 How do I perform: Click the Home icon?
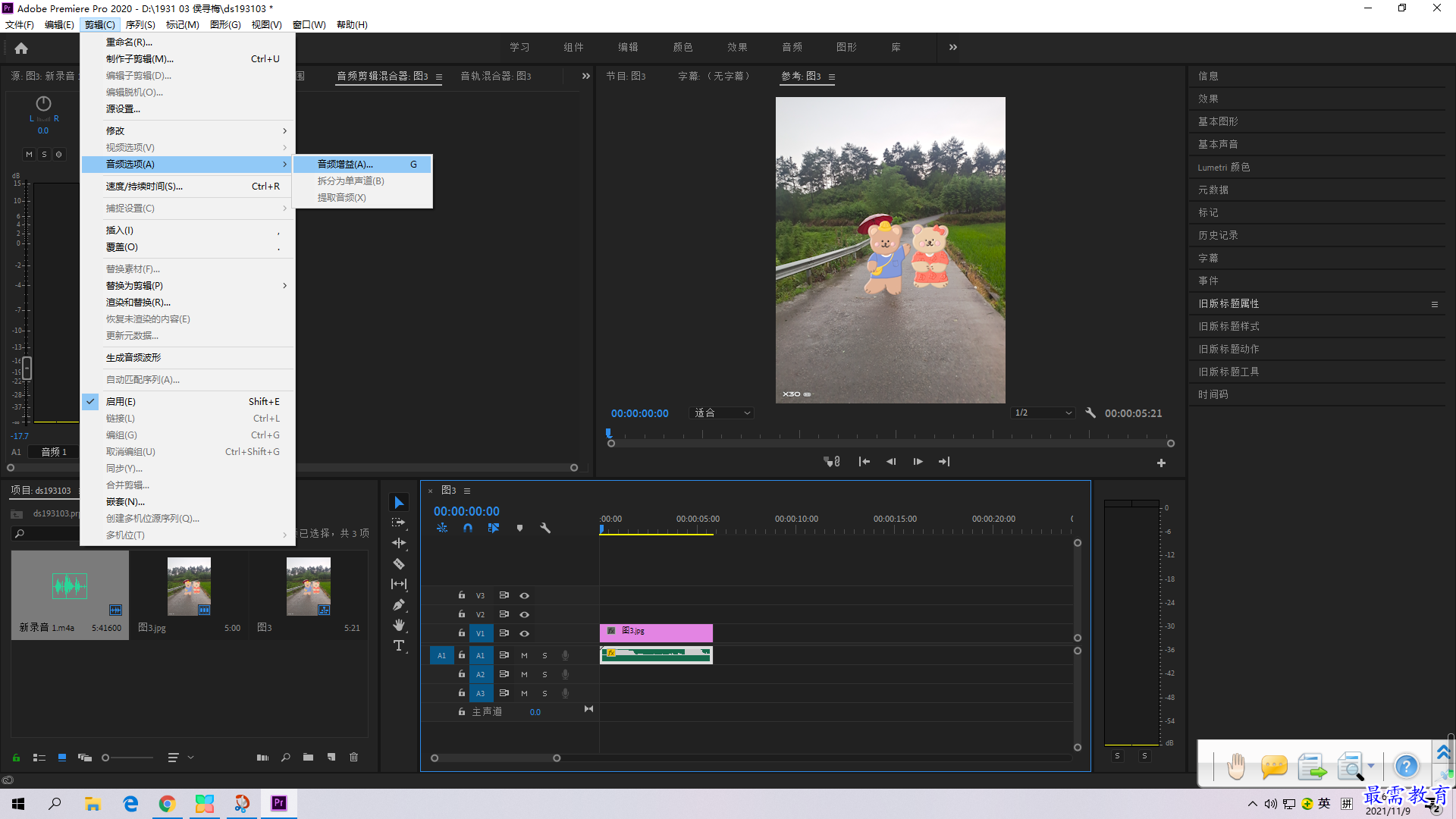point(21,49)
